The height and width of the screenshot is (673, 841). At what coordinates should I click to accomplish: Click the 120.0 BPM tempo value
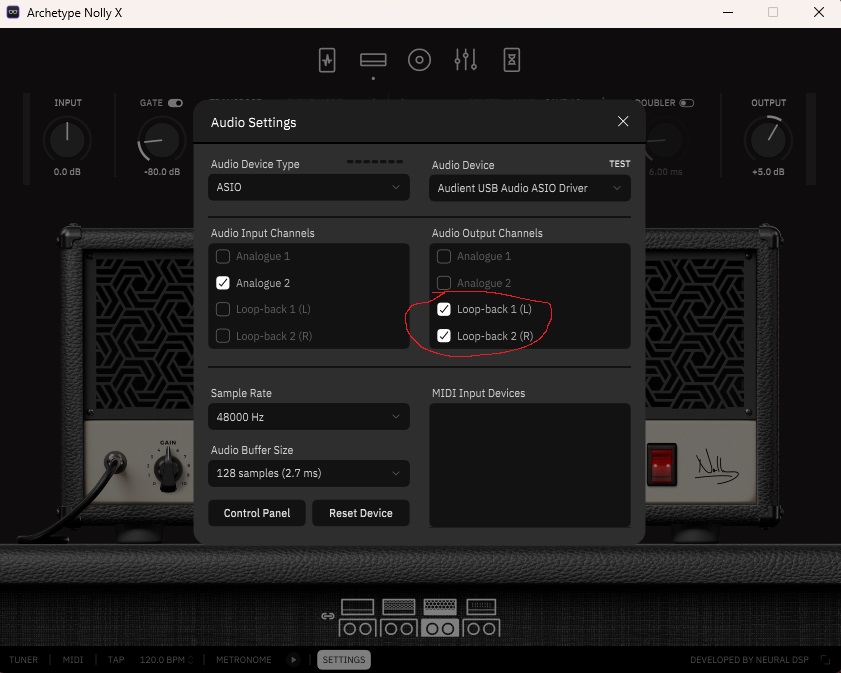click(x=162, y=660)
